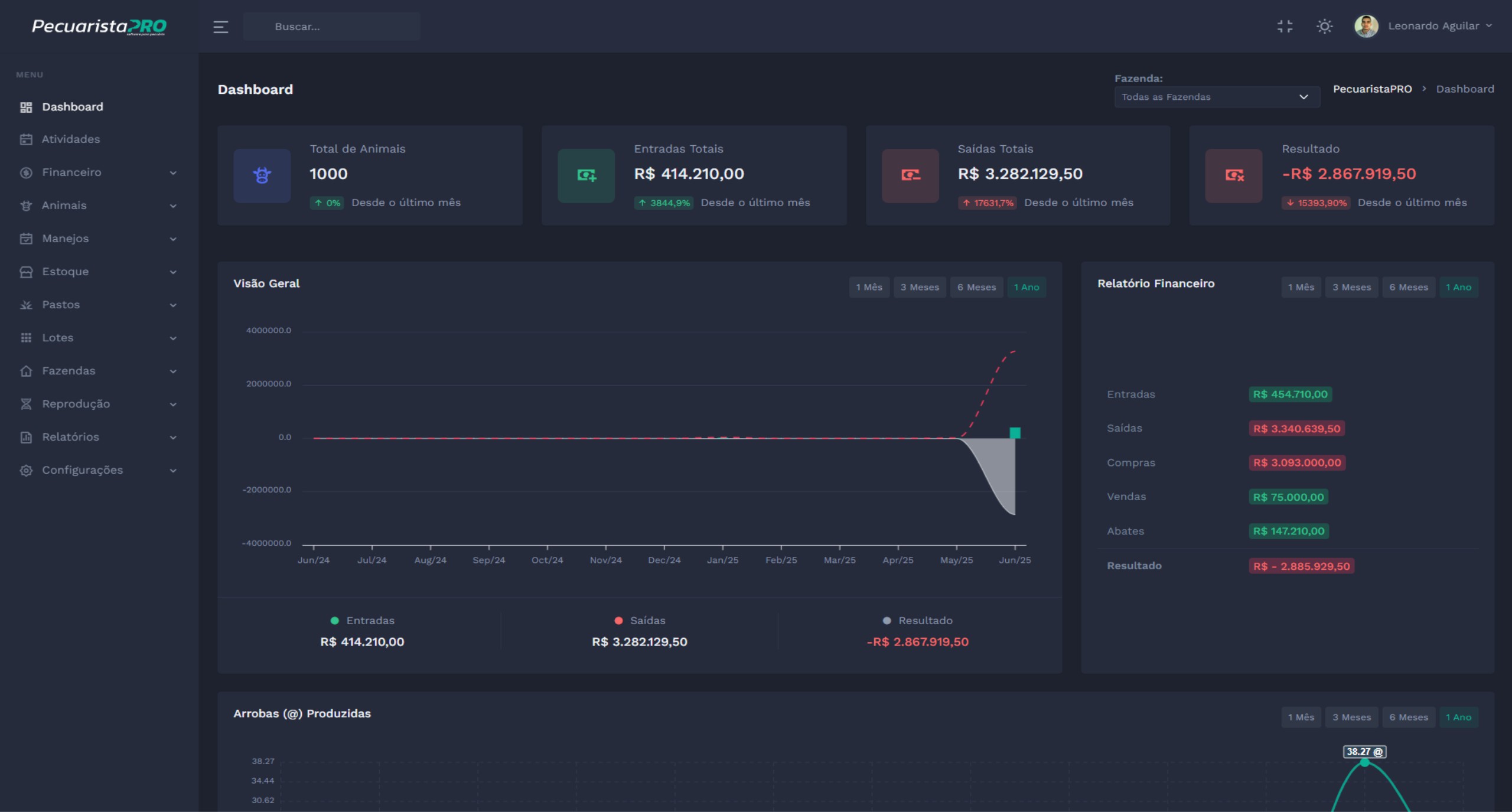Click the Manejos calendar-check icon
The height and width of the screenshot is (812, 1512).
click(x=26, y=239)
